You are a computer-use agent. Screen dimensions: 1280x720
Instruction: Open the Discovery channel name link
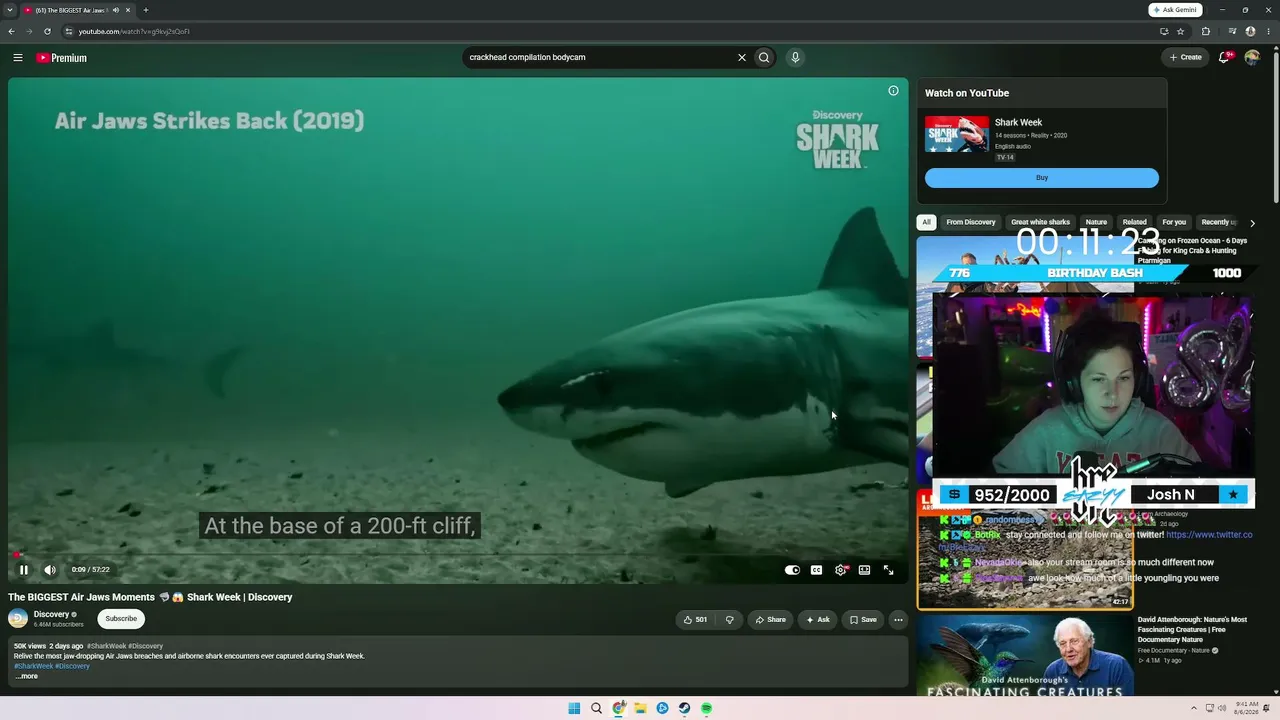click(52, 614)
